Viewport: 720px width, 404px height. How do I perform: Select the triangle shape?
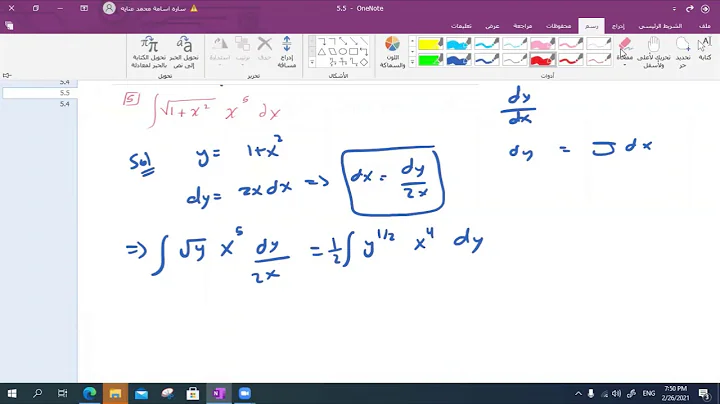click(x=322, y=51)
